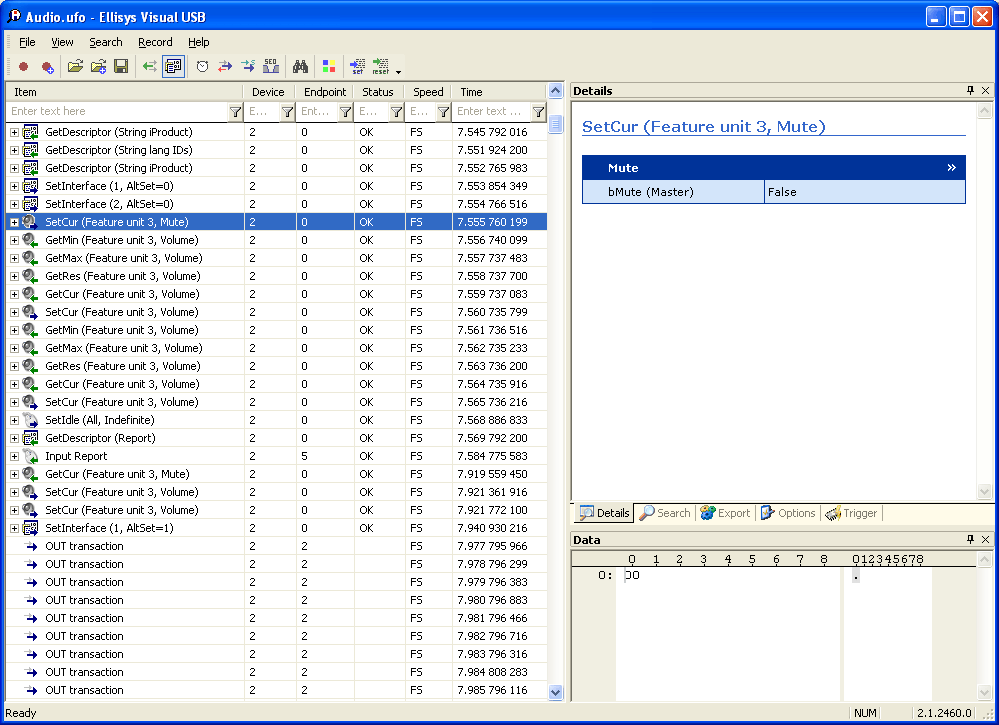999x725 pixels.
Task: Toggle the Item column filter funnel
Action: pos(235,112)
